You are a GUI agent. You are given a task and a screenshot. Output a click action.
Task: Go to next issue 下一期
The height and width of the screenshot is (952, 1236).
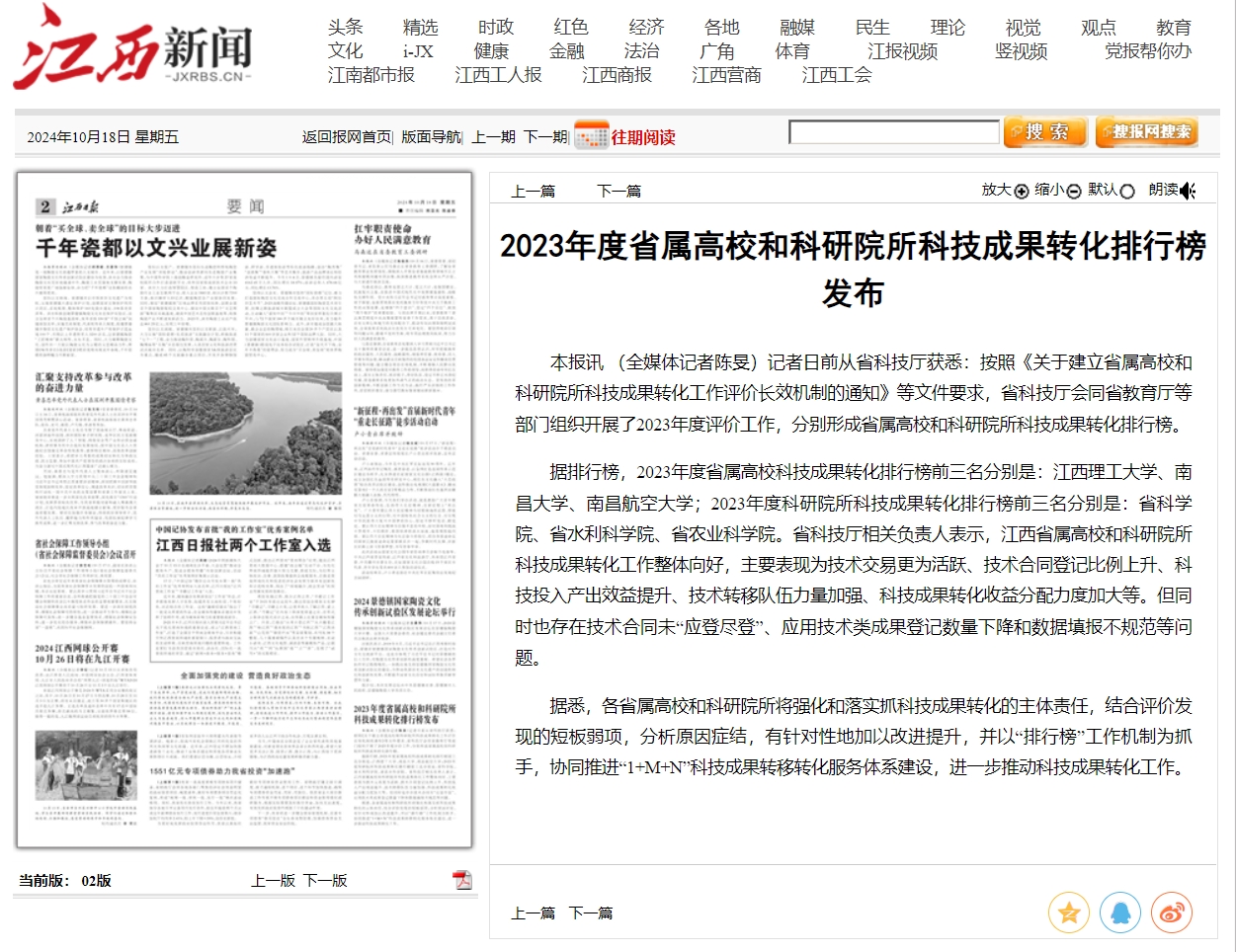[x=544, y=137]
